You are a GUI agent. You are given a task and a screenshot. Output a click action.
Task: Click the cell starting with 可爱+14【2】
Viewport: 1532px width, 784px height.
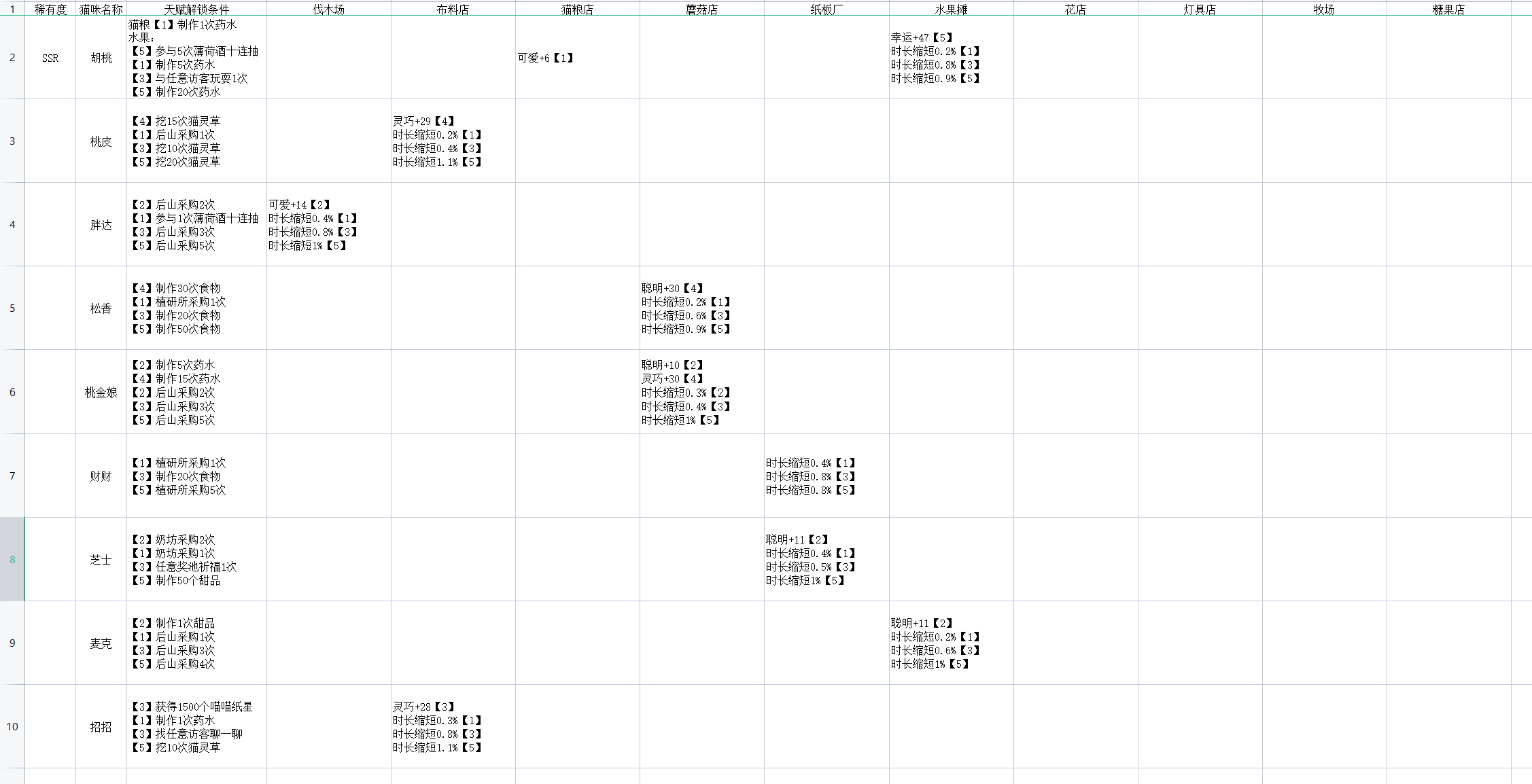click(329, 225)
